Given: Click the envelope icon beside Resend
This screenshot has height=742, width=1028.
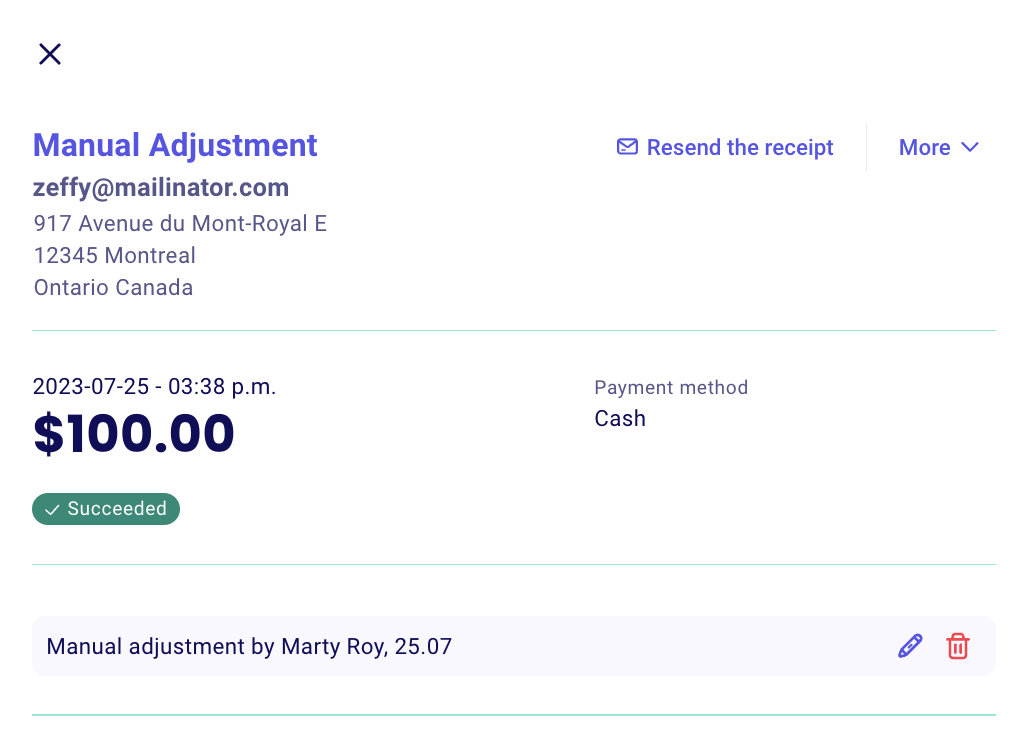Looking at the screenshot, I should point(627,147).
